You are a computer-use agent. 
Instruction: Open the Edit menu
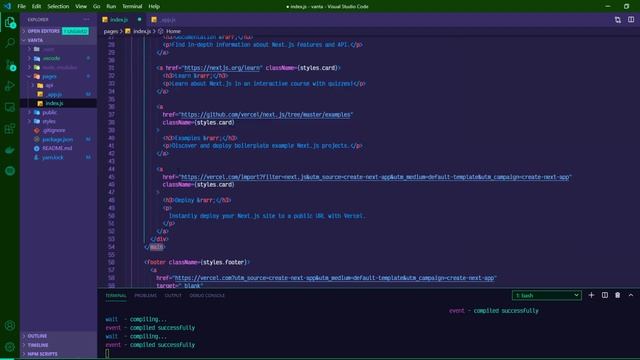36,6
